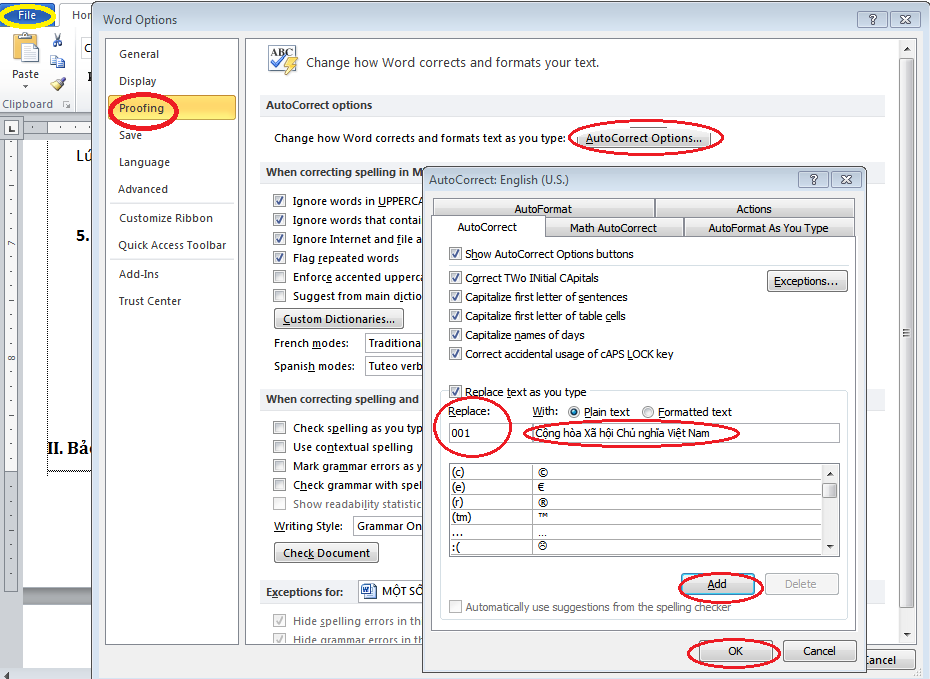
Task: Enable Use contextual spelling
Action: pos(279,447)
